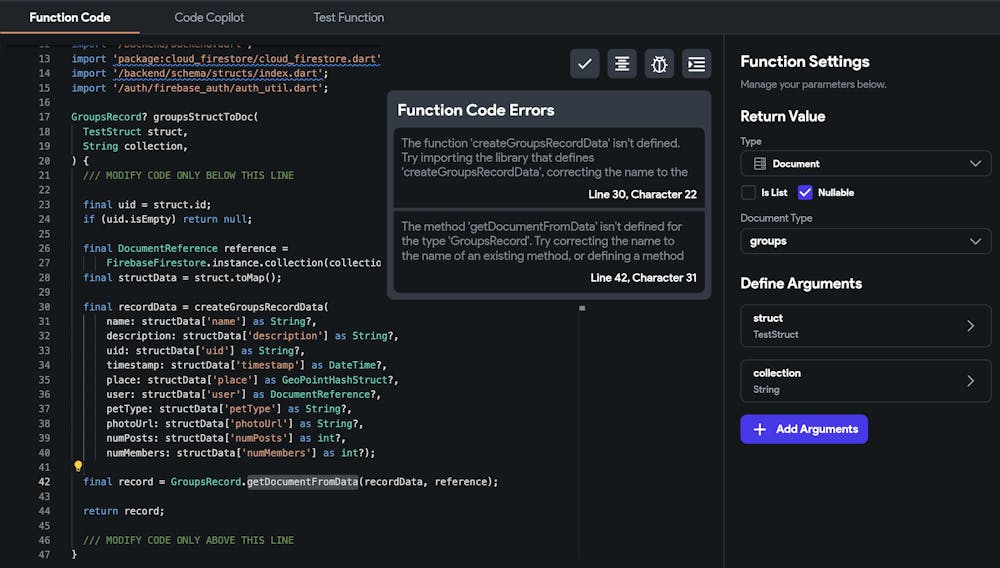Click the highlighted getDocumentFromData text in code

click(x=303, y=481)
